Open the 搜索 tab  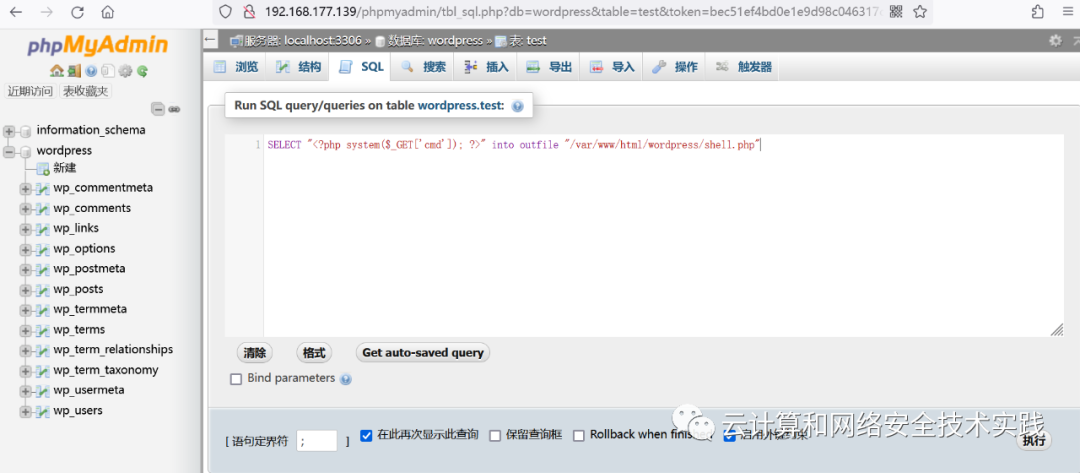(x=424, y=67)
